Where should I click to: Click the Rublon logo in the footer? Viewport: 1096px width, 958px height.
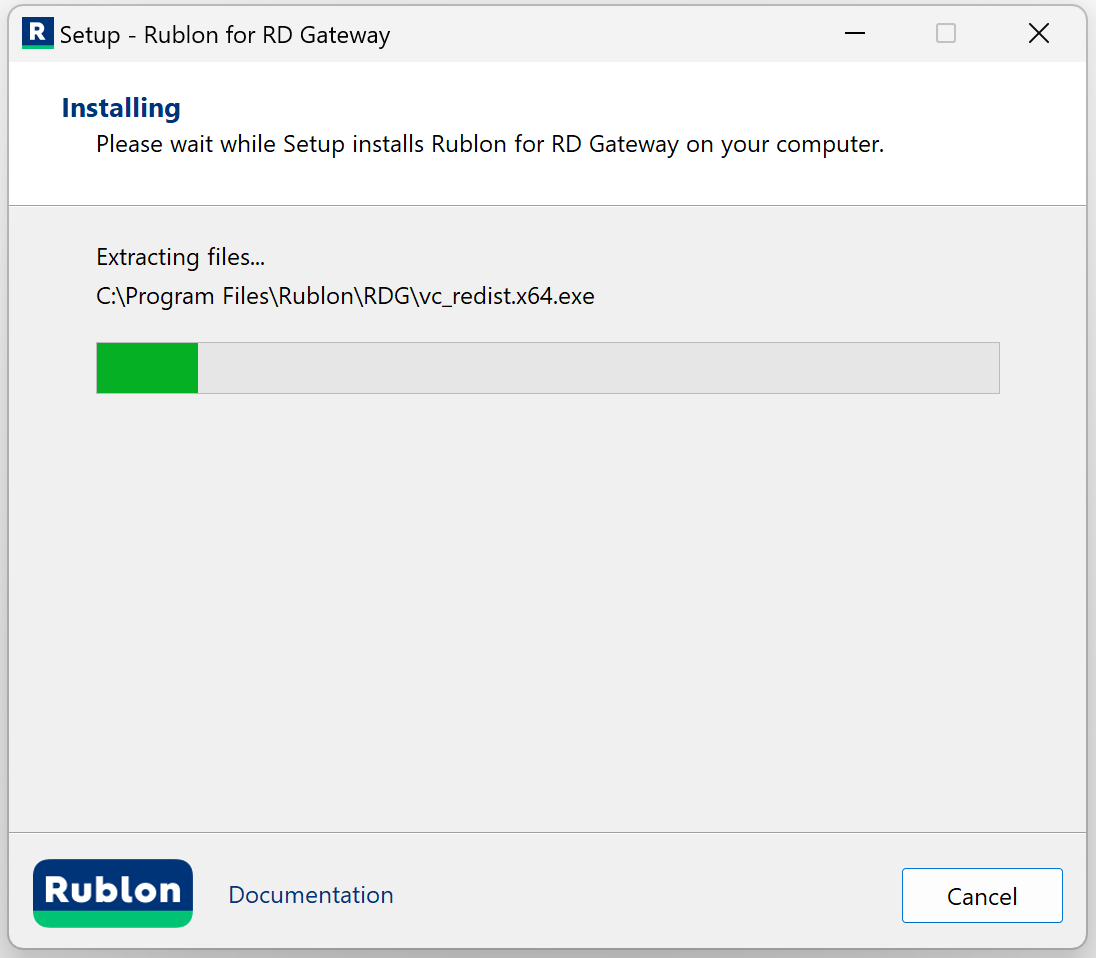point(113,889)
